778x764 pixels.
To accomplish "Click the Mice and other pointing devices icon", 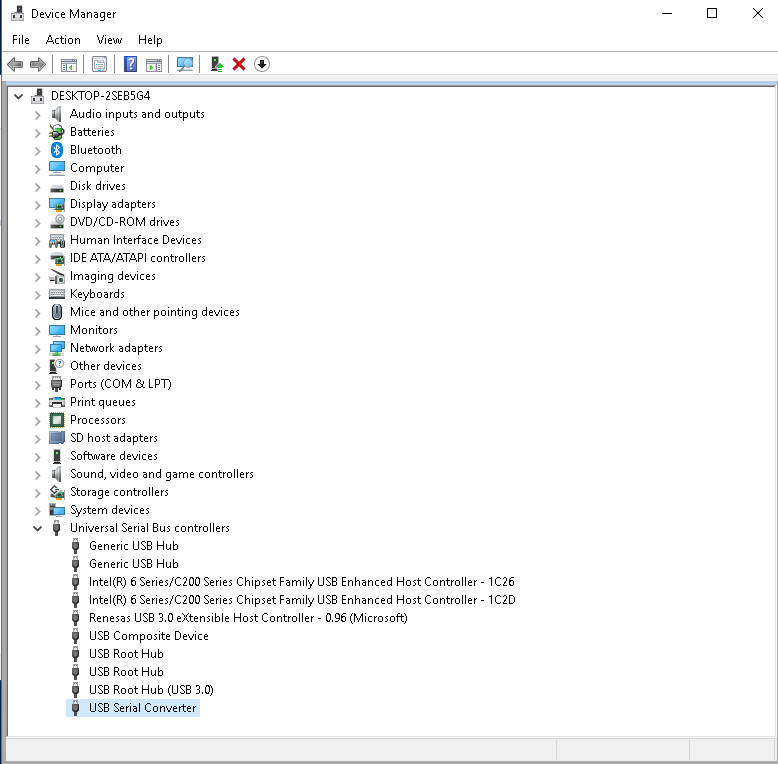I will (x=57, y=312).
